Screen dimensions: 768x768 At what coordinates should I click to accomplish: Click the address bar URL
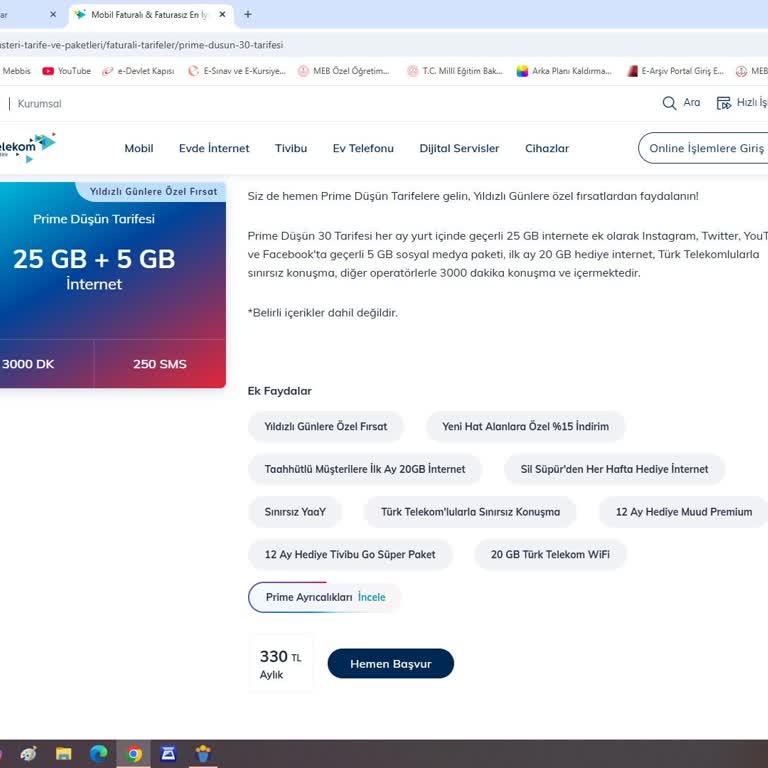point(142,45)
